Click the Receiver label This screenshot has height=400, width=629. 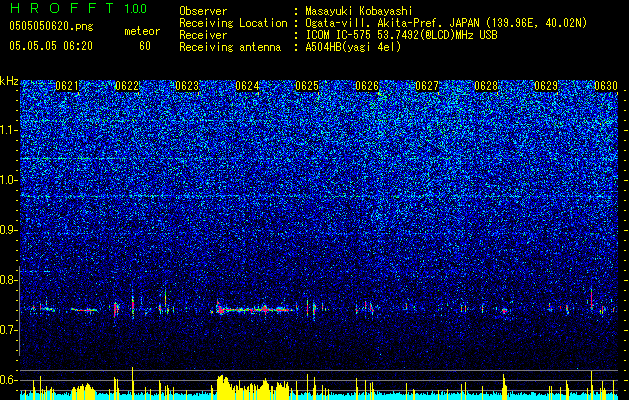pos(203,35)
